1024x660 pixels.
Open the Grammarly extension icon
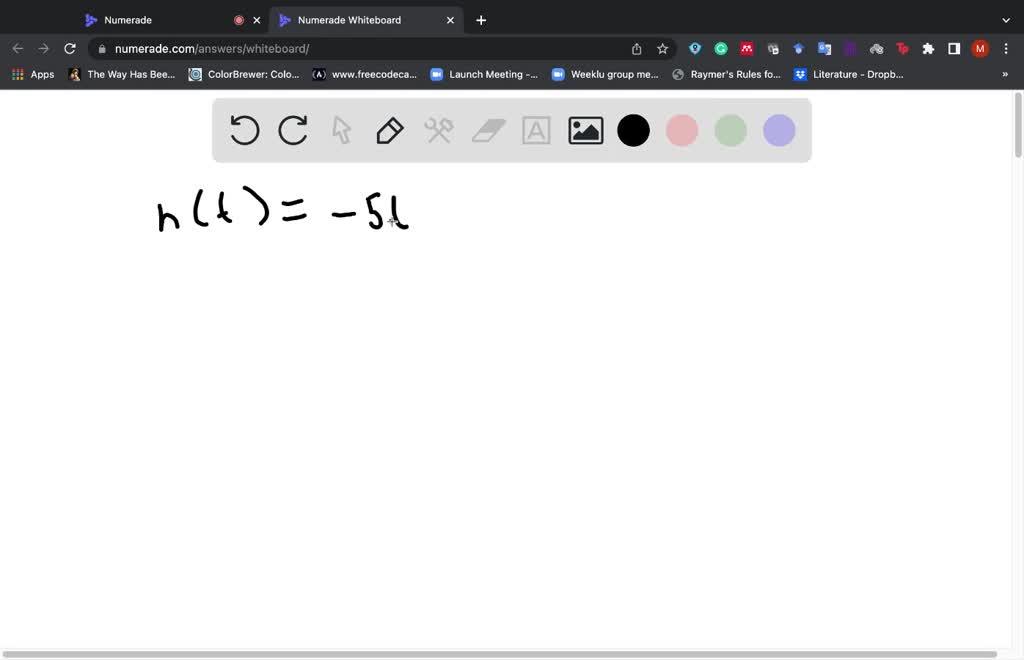721,49
